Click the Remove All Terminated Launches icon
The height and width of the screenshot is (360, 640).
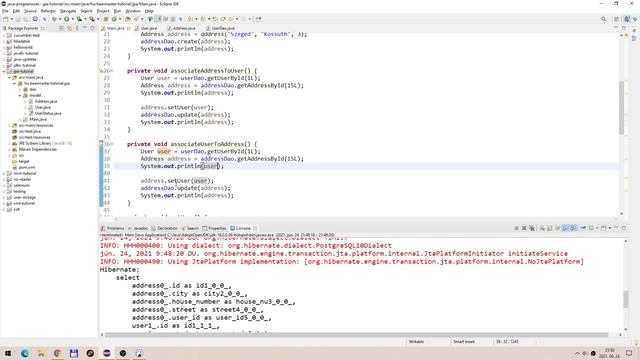click(532, 228)
